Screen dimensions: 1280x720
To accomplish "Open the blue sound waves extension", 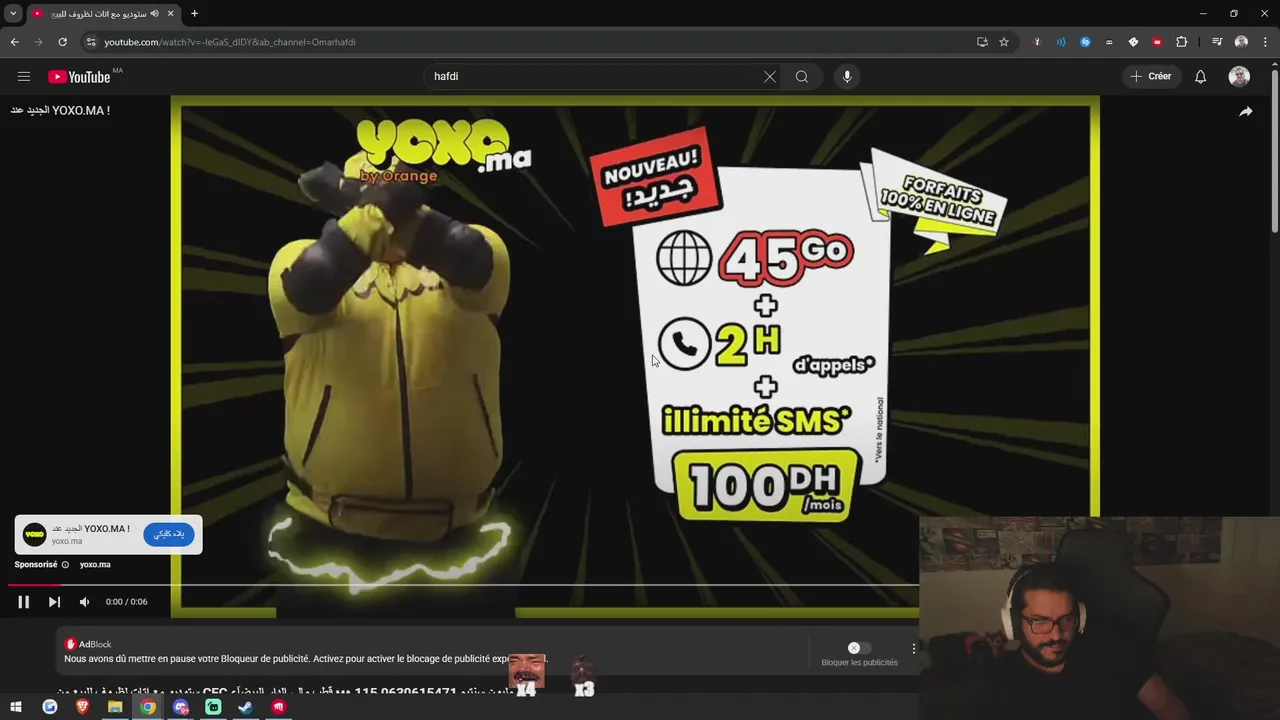I will 1061,42.
